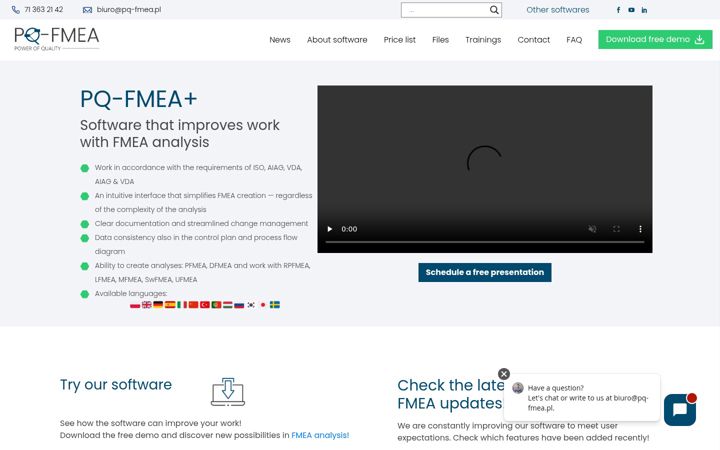Unmute the video with the speaker icon
Viewport: 720px width, 450px height.
592,229
